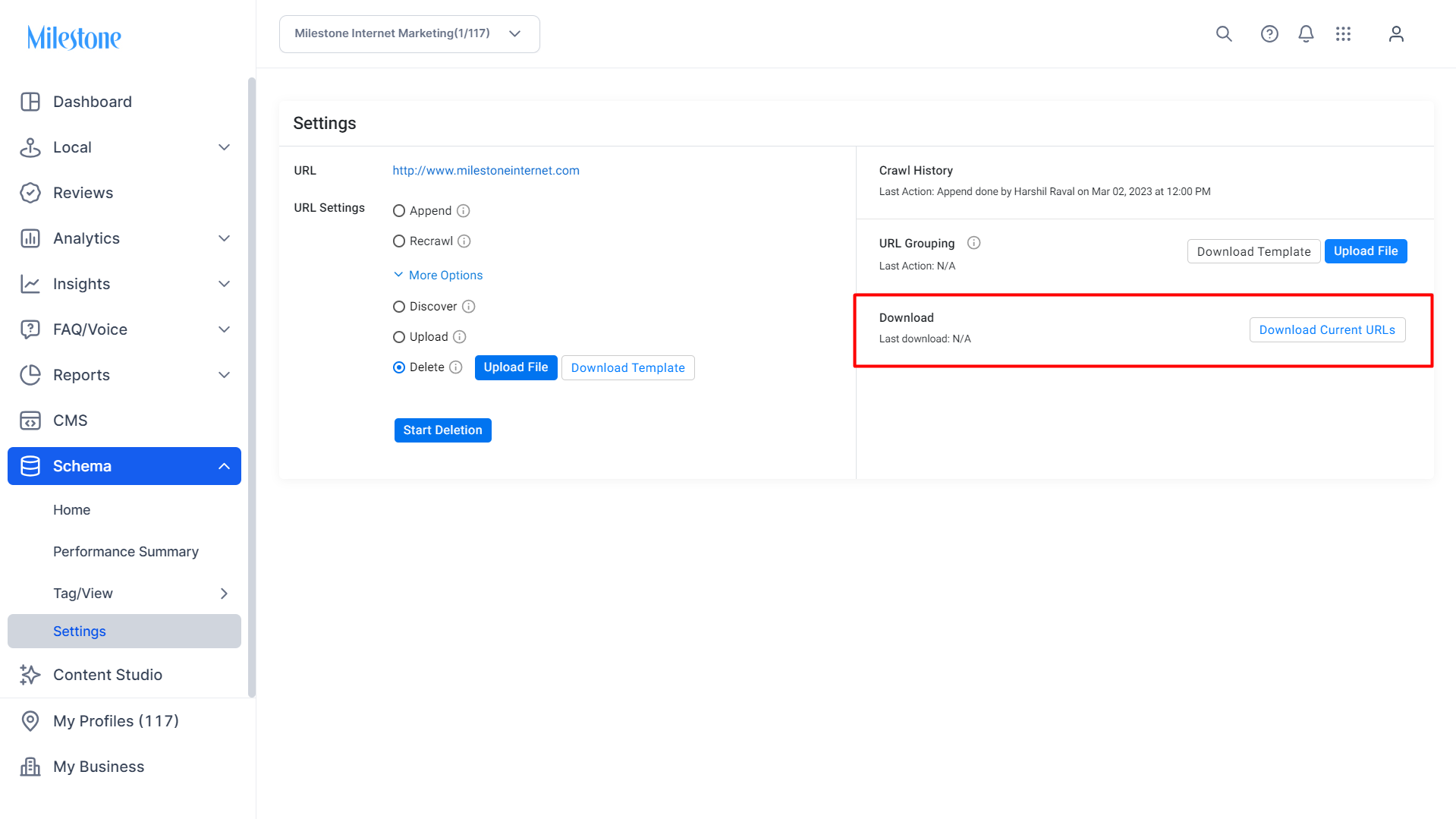Click the Start Deletion button
The image size is (1456, 819).
443,430
